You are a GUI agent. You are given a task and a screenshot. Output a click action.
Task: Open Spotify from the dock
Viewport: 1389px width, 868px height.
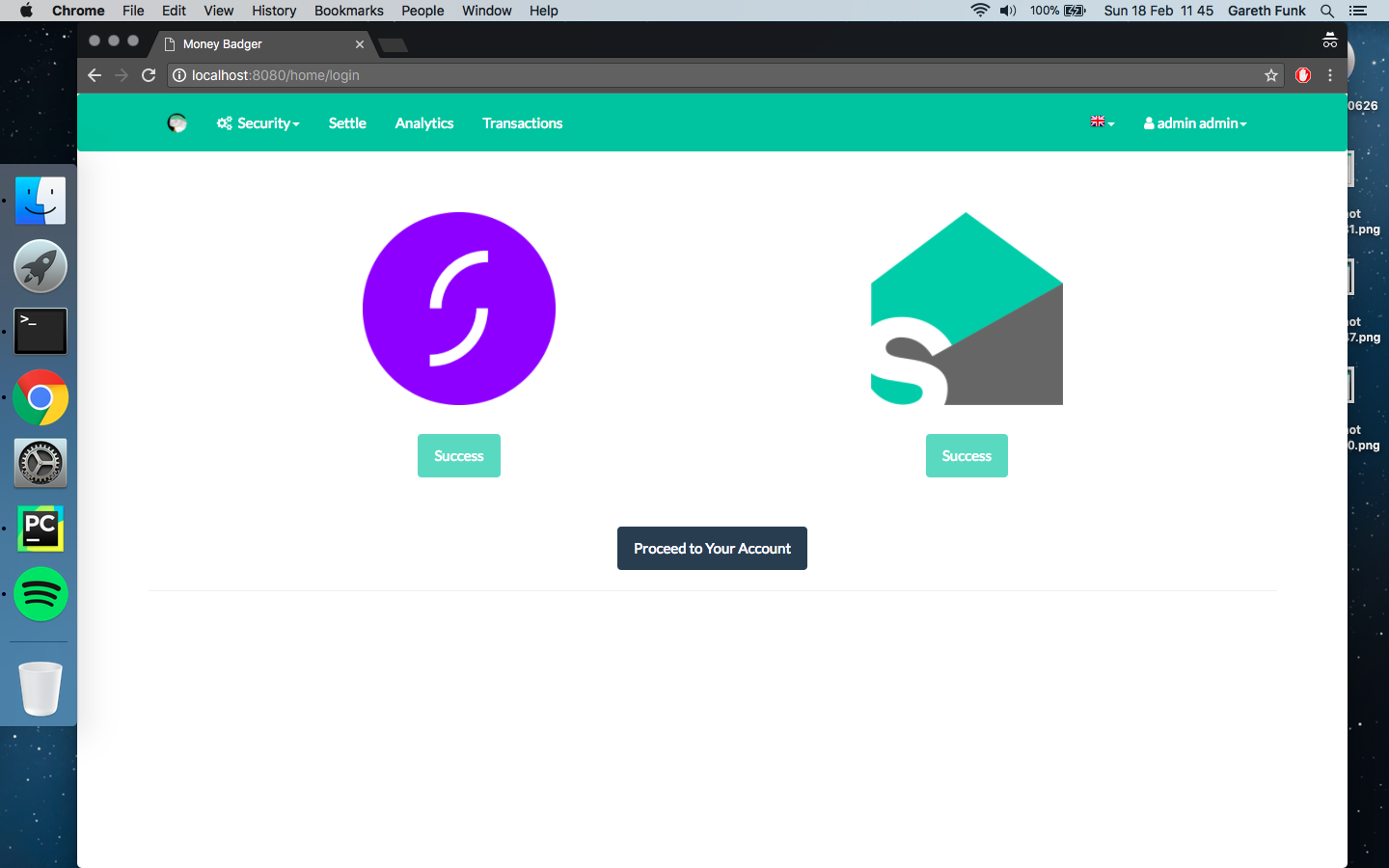click(41, 594)
